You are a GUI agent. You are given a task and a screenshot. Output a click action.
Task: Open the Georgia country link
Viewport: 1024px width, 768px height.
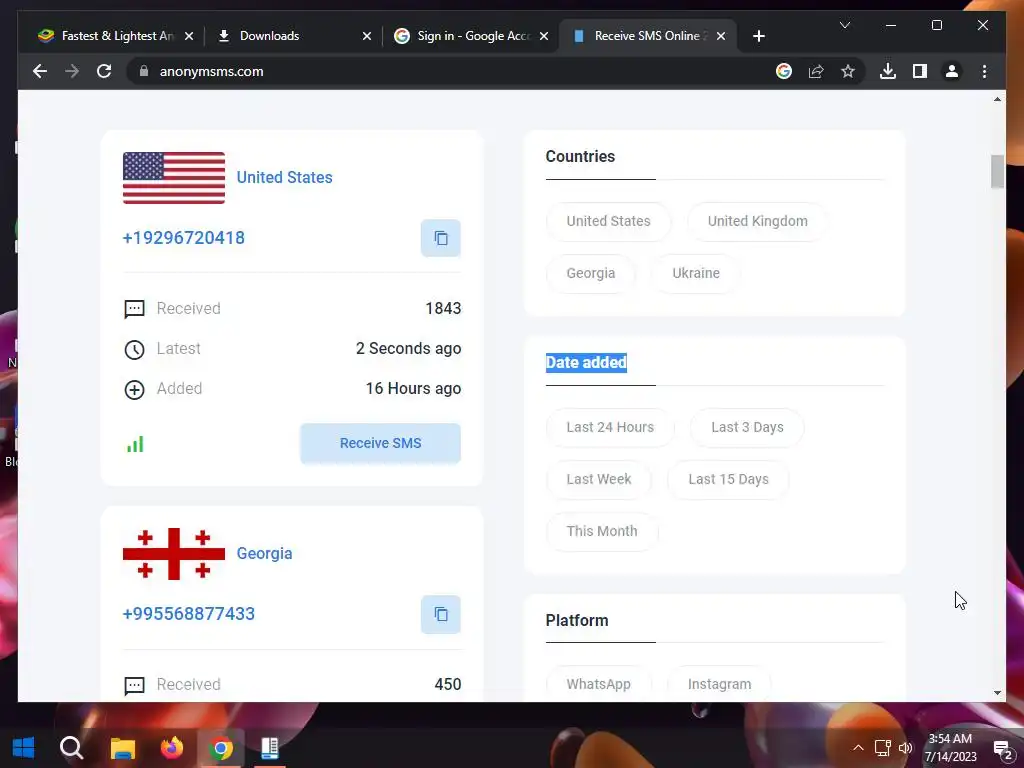pos(264,554)
